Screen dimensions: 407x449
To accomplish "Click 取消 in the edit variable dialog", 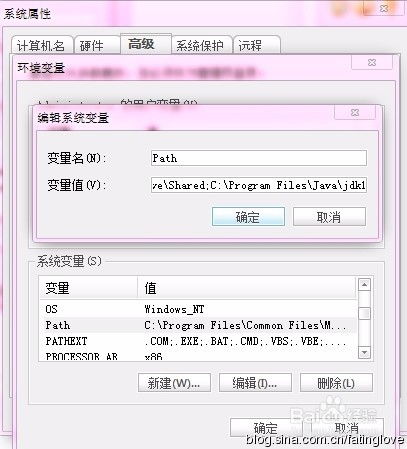I will [x=329, y=217].
